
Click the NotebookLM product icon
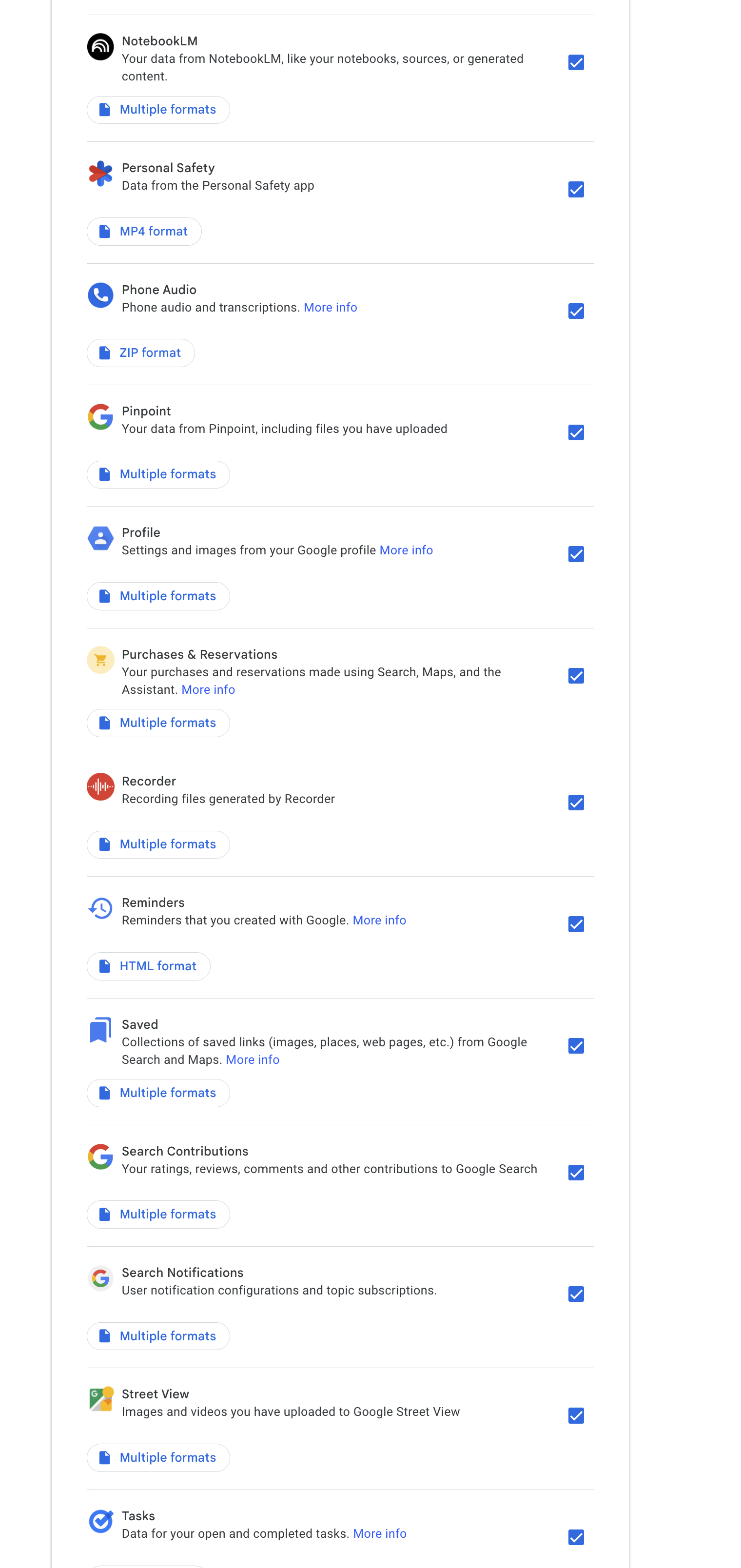click(100, 47)
